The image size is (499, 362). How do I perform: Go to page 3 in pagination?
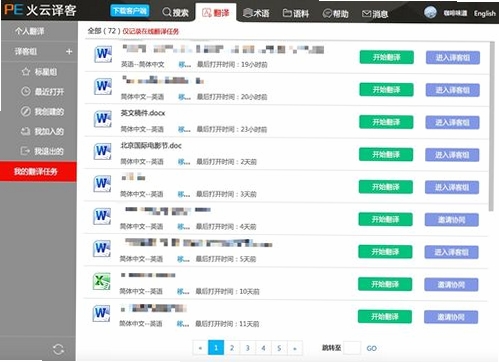tap(248, 348)
